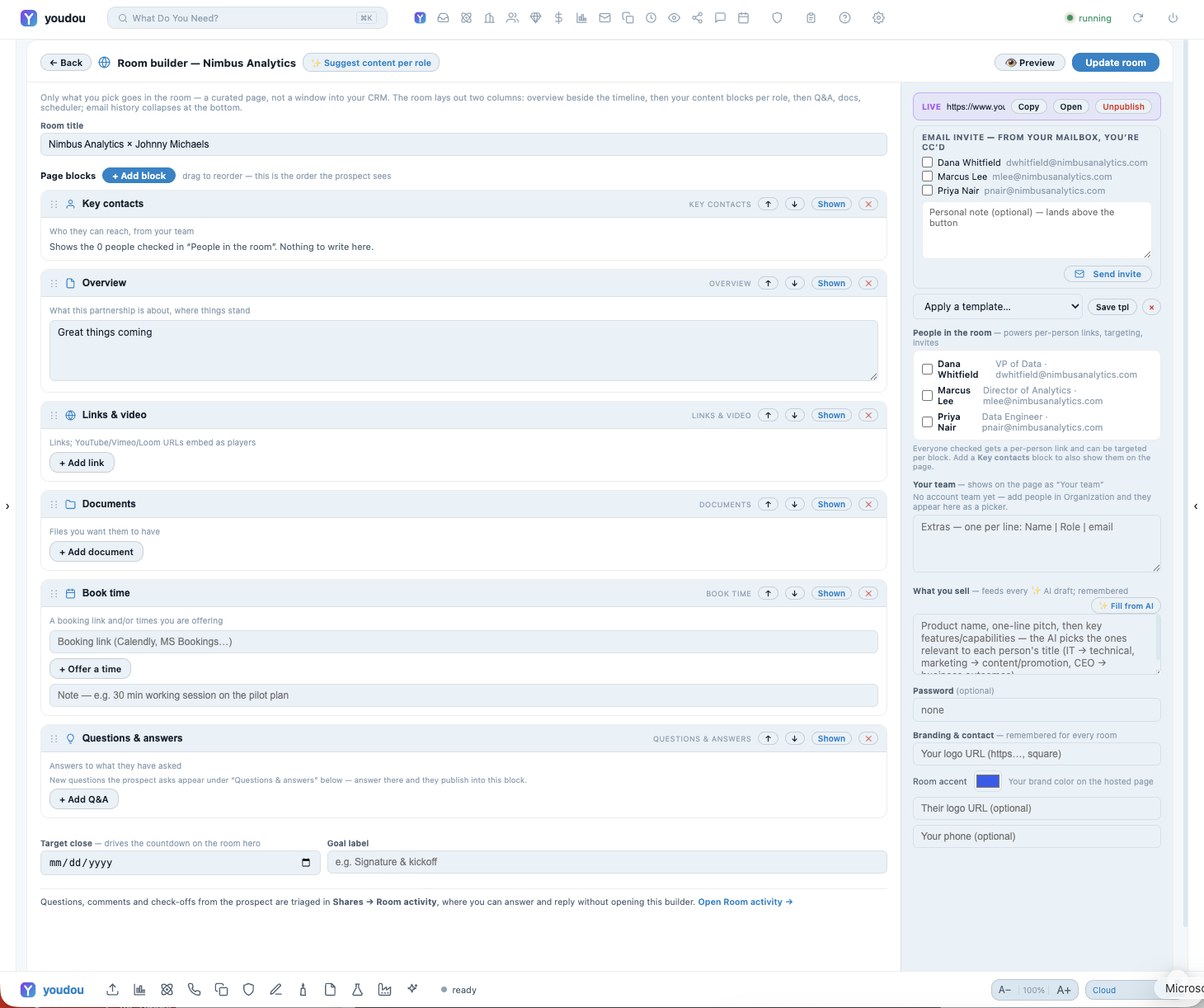
Task: Open the Apply a template dropdown
Action: pyautogui.click(x=997, y=307)
